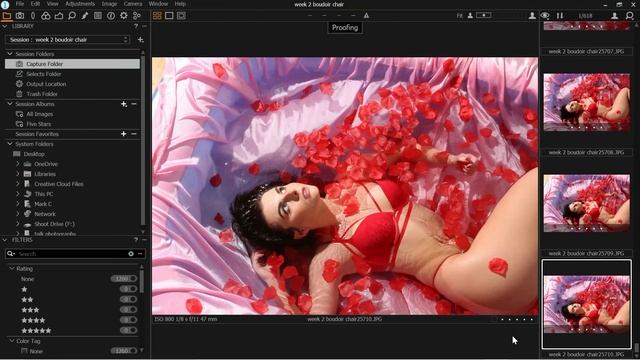This screenshot has width=640, height=360.
Task: Open the Metadata tool tab info icon
Action: 111,16
